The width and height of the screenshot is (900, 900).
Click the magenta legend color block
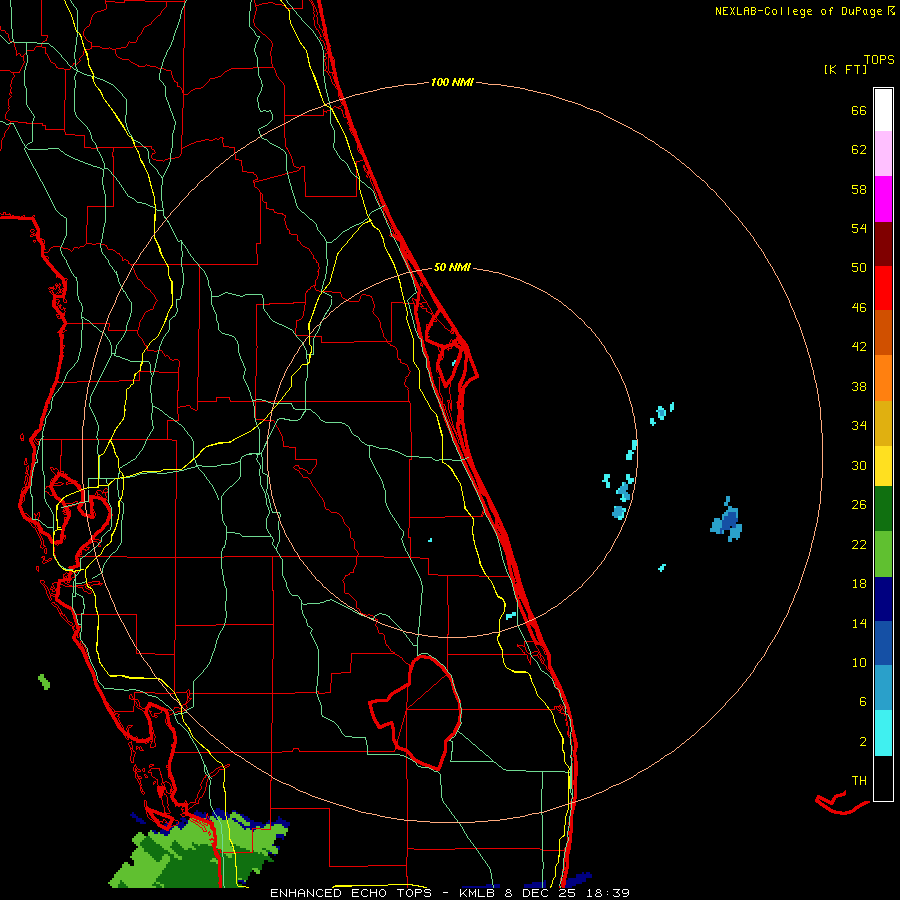pyautogui.click(x=883, y=199)
